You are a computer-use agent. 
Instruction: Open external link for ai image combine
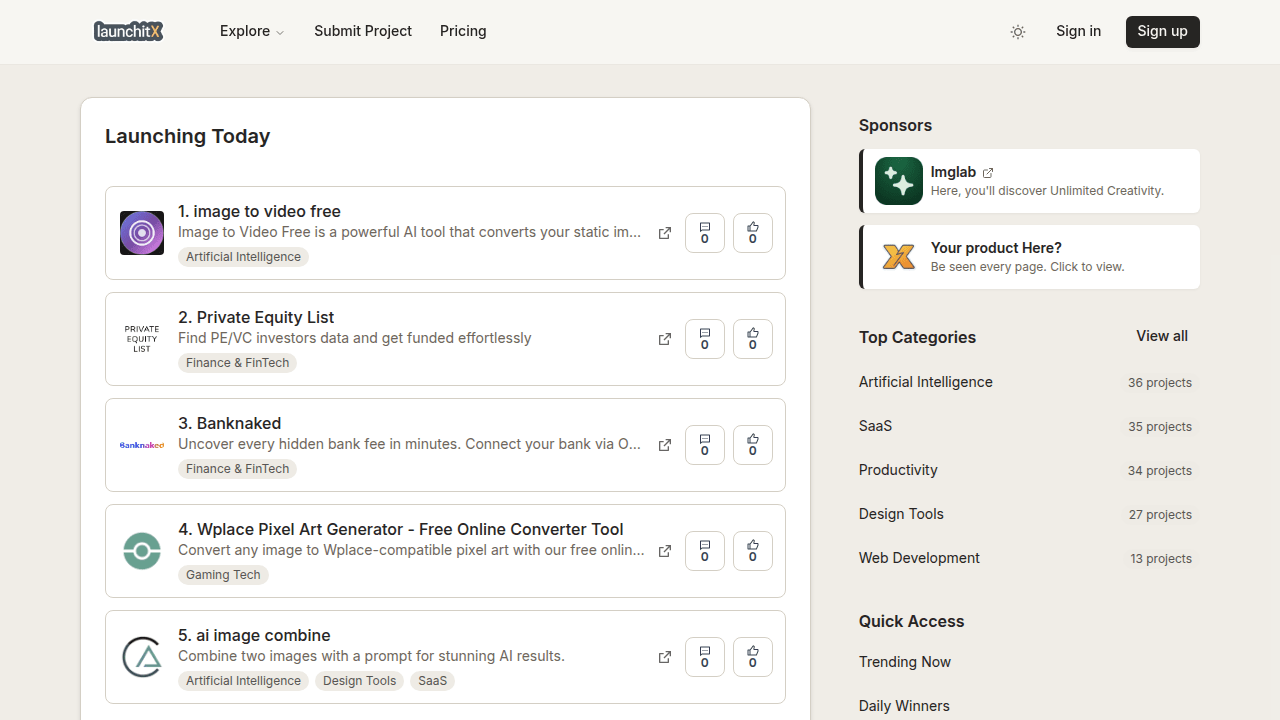(665, 657)
